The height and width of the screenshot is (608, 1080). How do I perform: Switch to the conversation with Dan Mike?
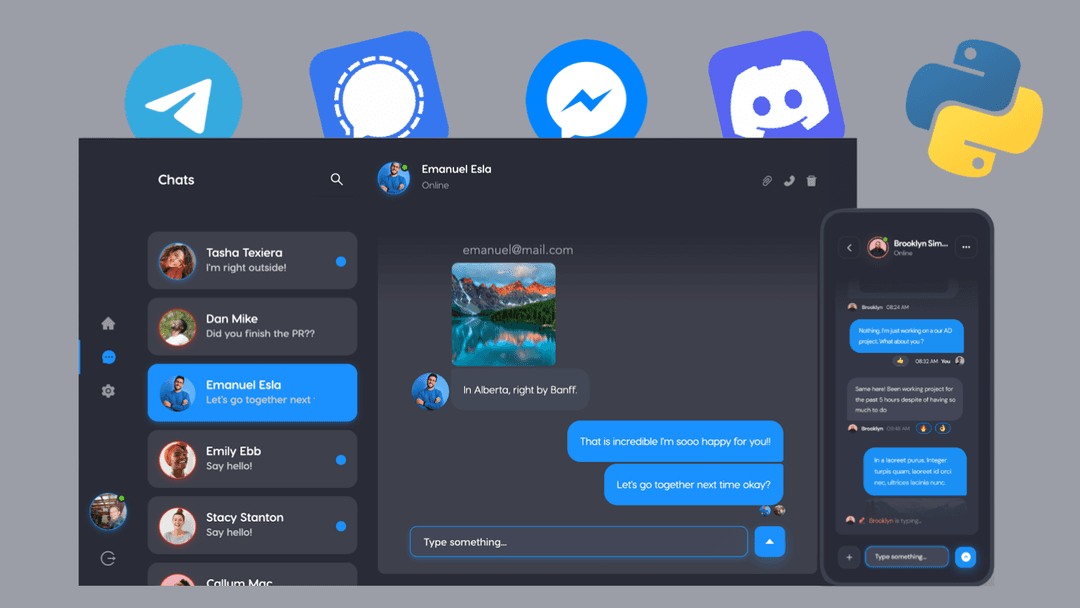coord(252,326)
